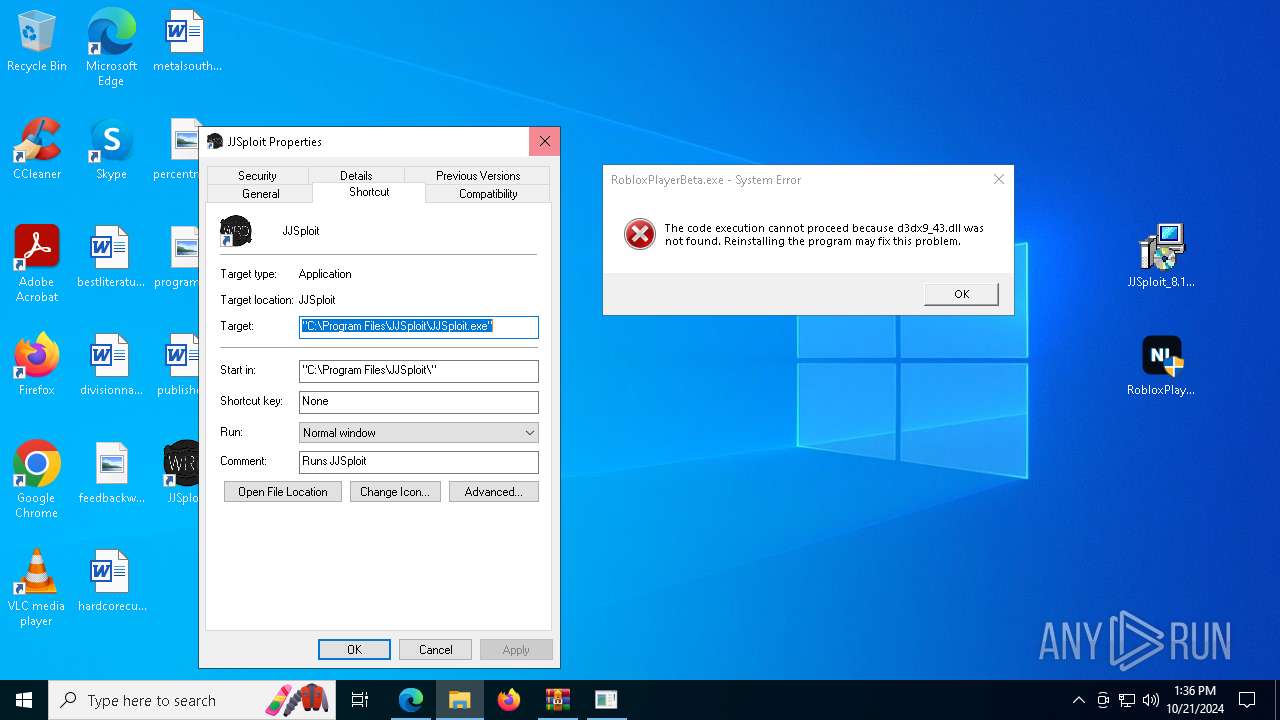
Task: Click the taskbar clock showing 1:36 PM
Action: (1195, 700)
